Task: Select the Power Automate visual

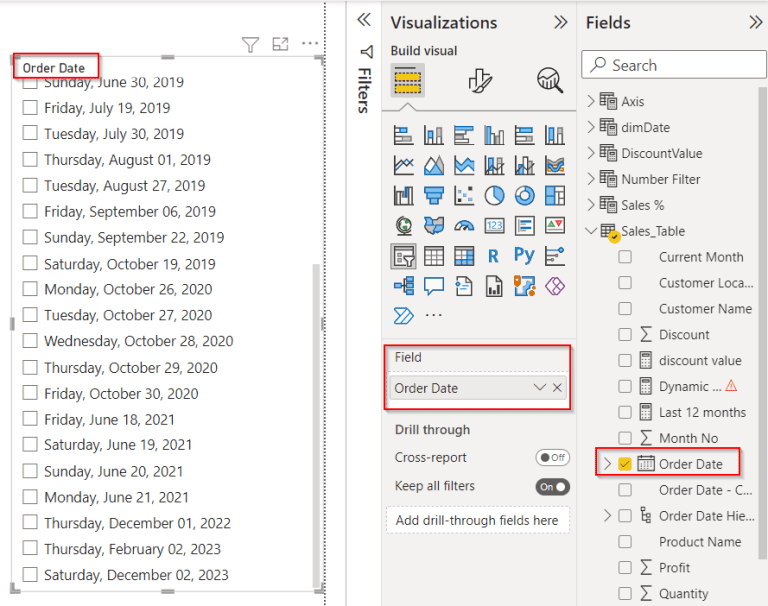Action: click(x=404, y=316)
